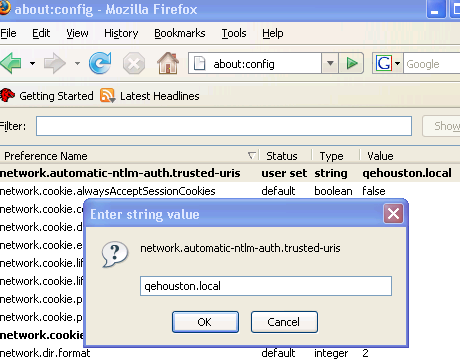
Task: Select the network.dir.format preference row
Action: tap(230, 353)
